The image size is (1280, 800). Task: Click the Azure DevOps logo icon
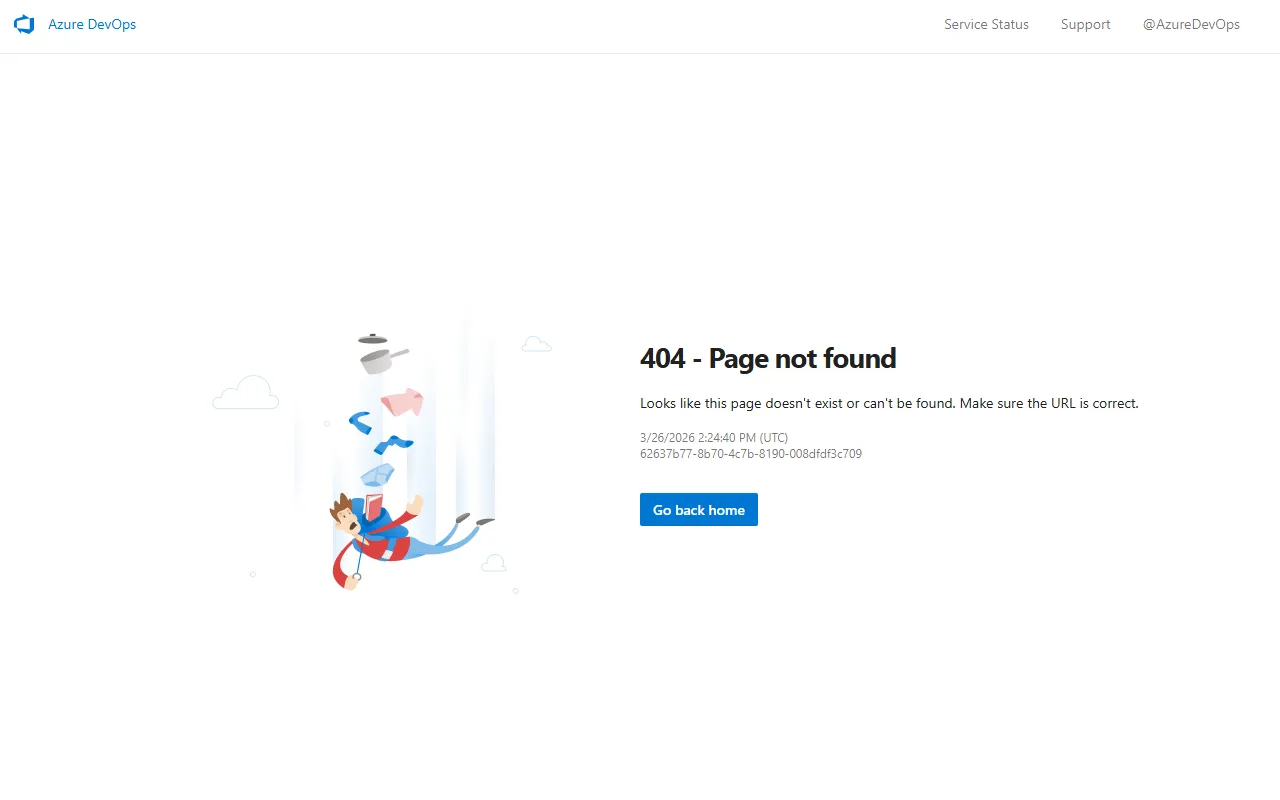[24, 25]
